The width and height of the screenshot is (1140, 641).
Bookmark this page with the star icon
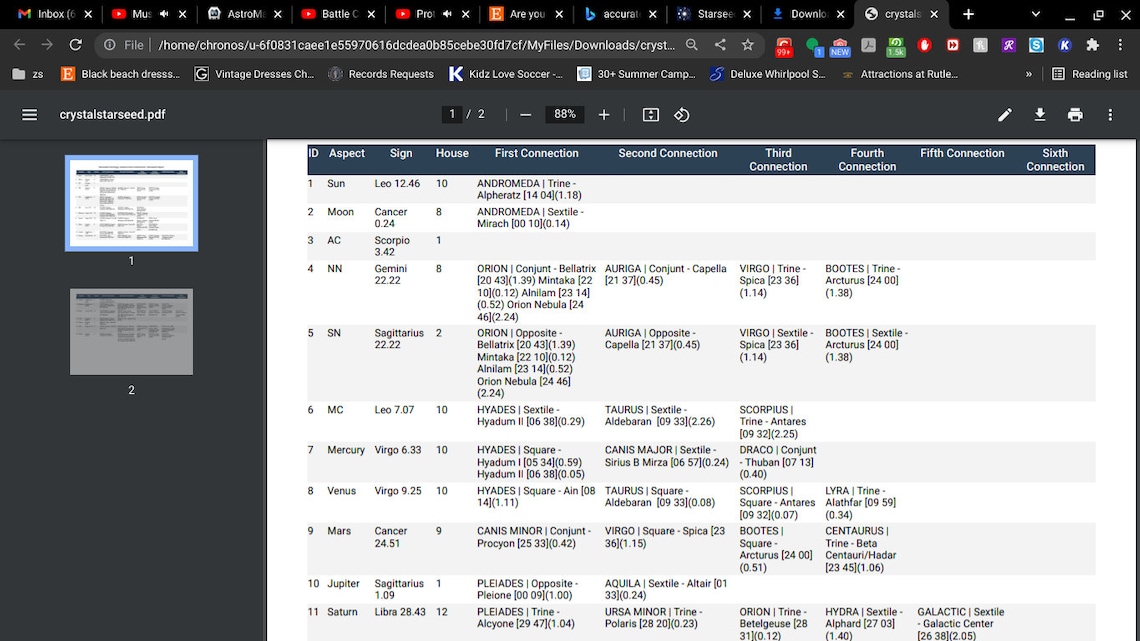[x=747, y=45]
